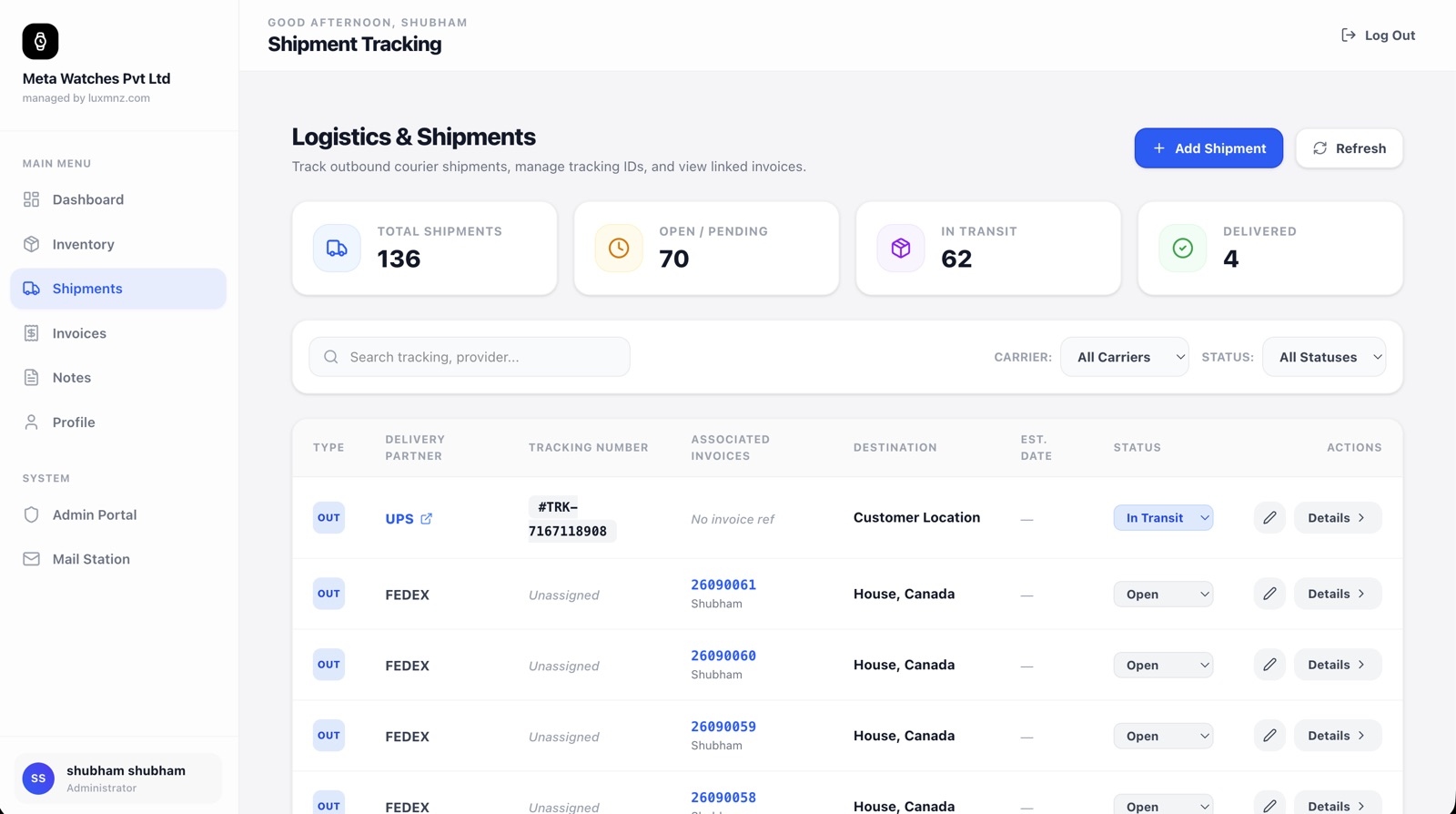
Task: Select Invoices in the sidebar
Action: click(x=118, y=333)
